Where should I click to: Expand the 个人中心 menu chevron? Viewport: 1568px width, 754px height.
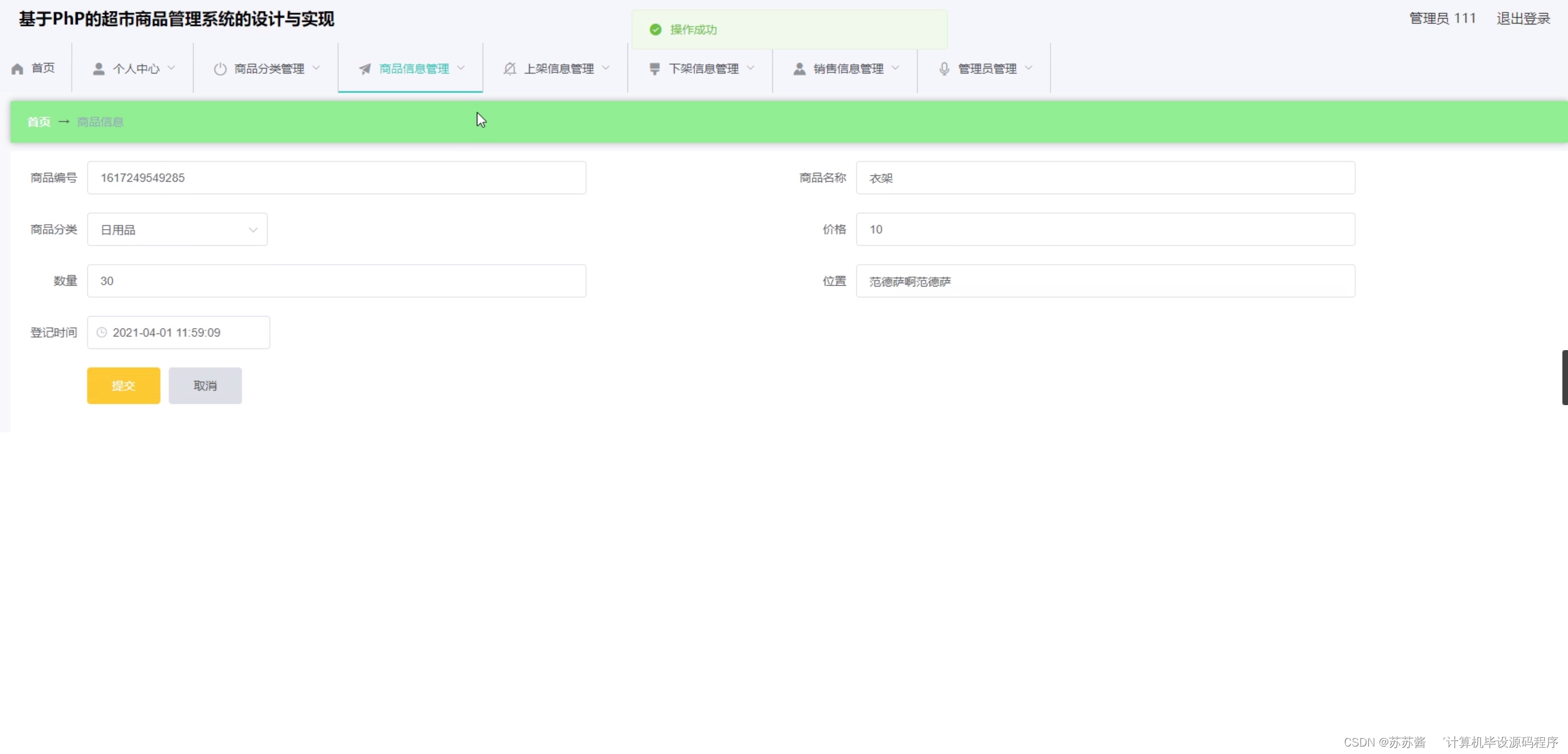pyautogui.click(x=172, y=69)
